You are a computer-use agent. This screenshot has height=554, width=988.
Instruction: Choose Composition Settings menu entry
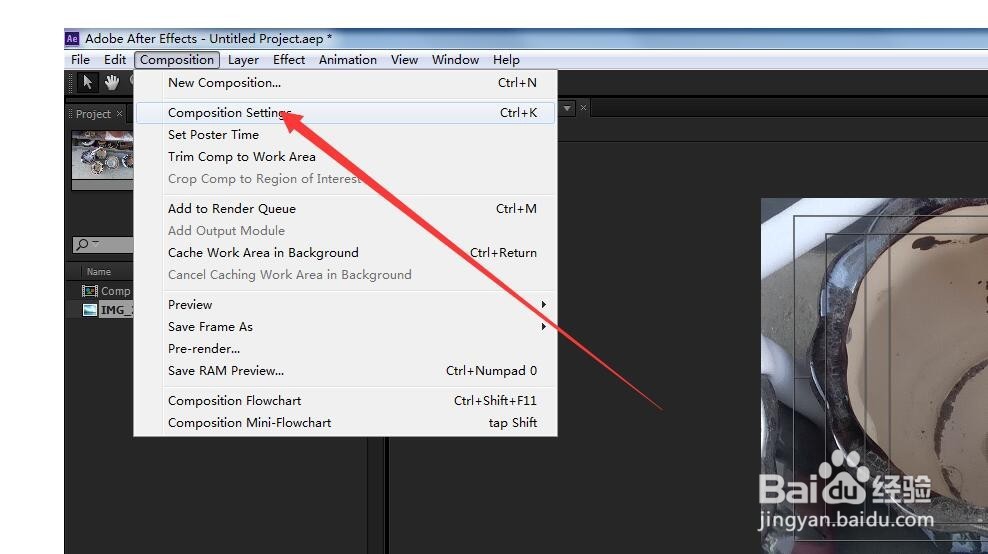pos(345,113)
